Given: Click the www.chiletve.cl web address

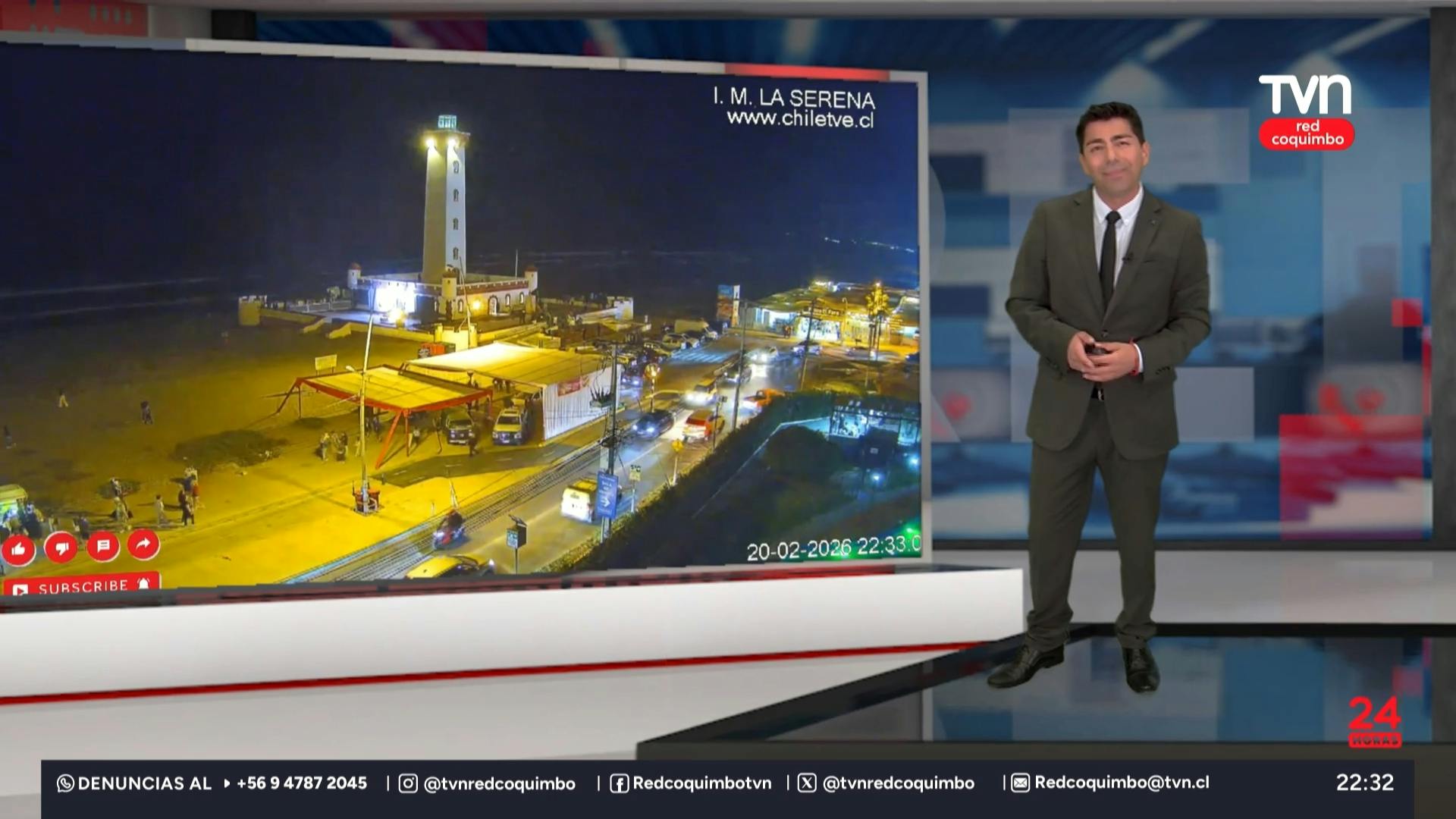Looking at the screenshot, I should click(x=800, y=118).
